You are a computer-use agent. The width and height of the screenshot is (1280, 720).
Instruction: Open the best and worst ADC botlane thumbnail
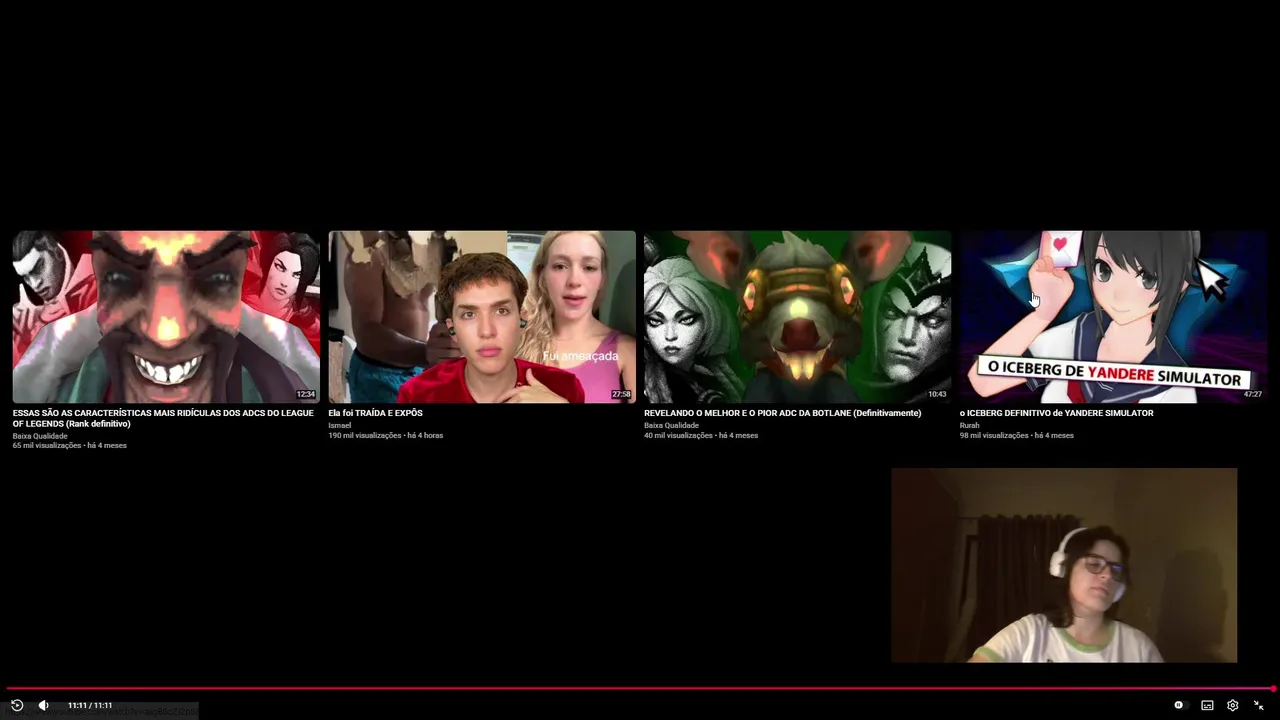(x=797, y=317)
